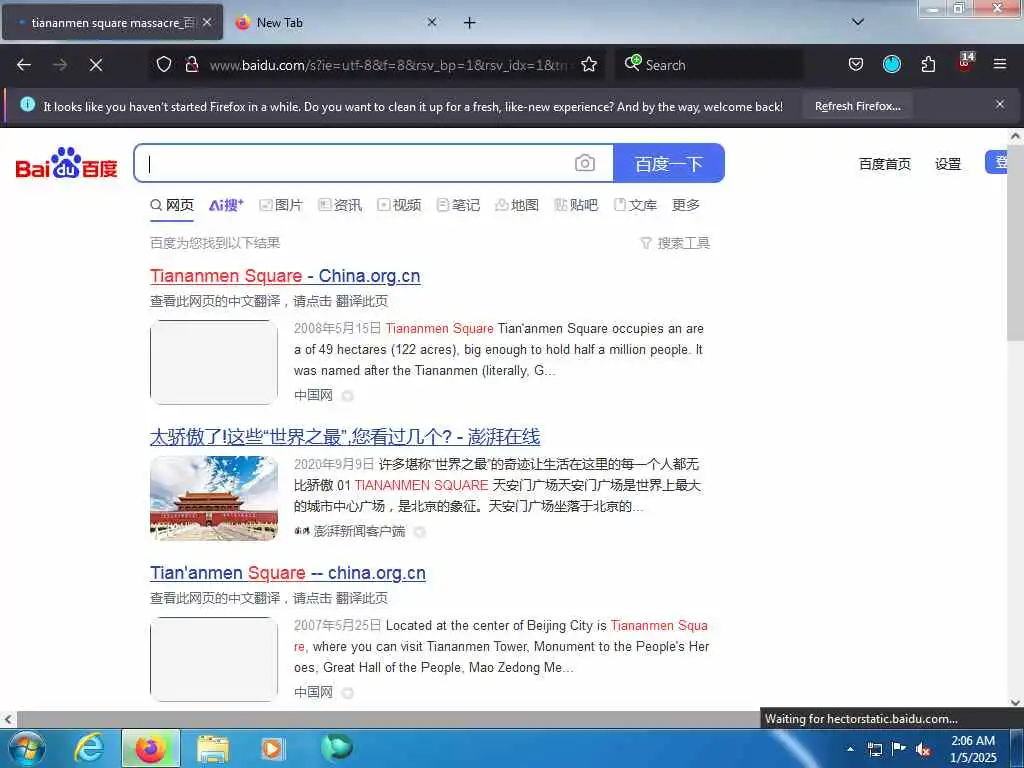Viewport: 1024px width, 768px height.
Task: Click the Tiananmen gate photo thumbnail
Action: coord(214,498)
